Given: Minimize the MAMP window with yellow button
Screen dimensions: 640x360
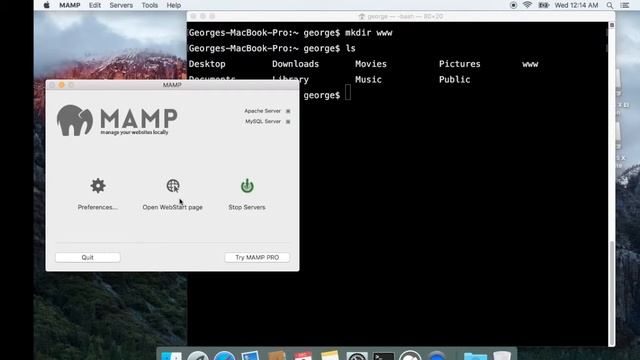Looking at the screenshot, I should [62, 85].
